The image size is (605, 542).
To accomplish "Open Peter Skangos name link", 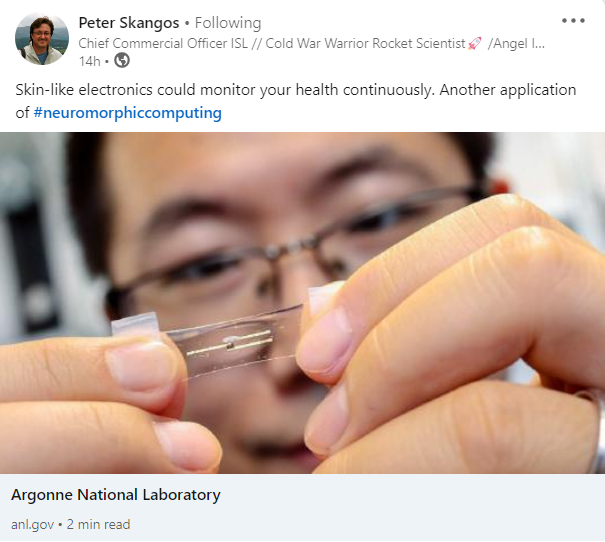I will 129,23.
